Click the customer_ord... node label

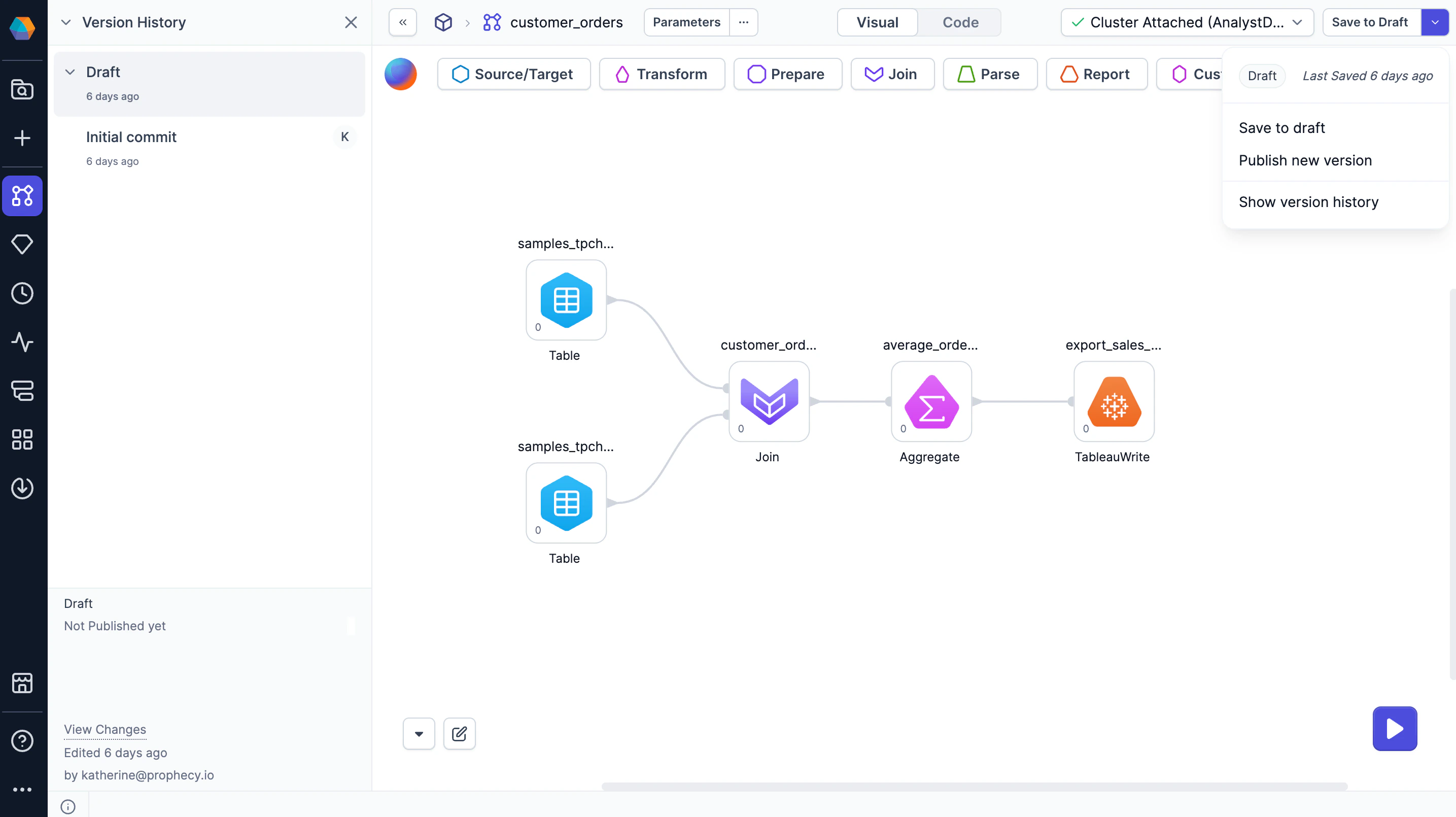coord(768,345)
